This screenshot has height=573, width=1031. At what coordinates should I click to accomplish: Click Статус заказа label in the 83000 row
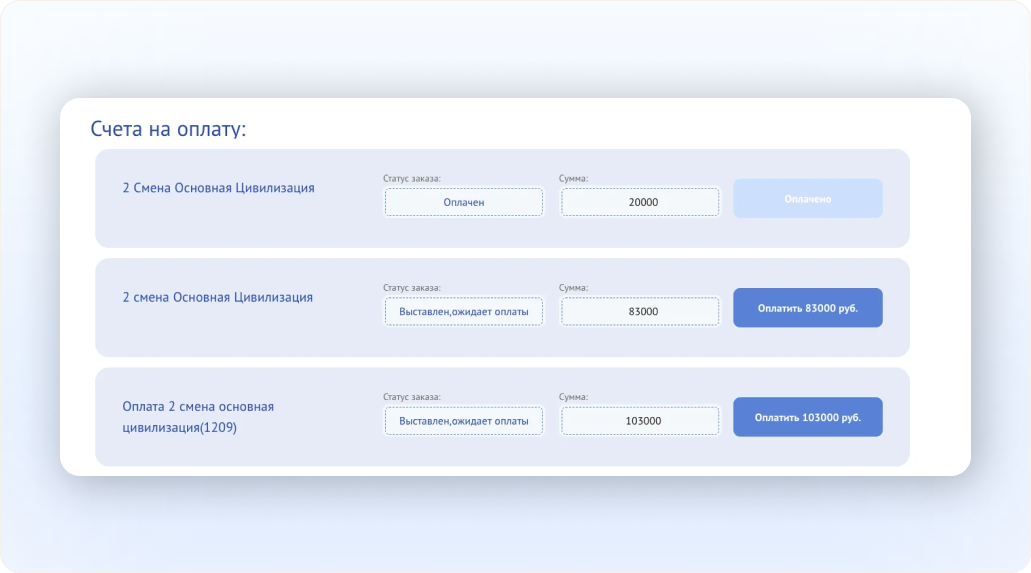coord(412,287)
